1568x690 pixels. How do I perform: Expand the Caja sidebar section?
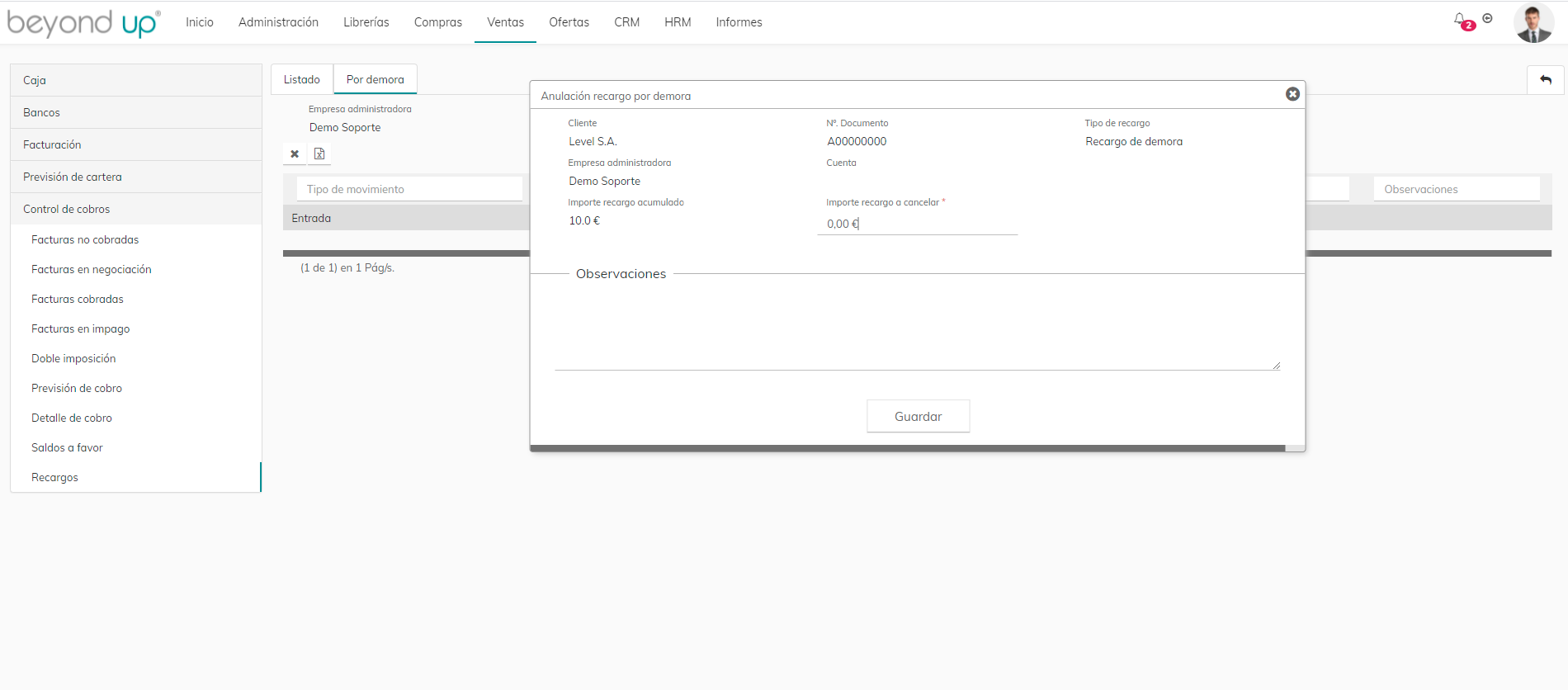point(136,80)
